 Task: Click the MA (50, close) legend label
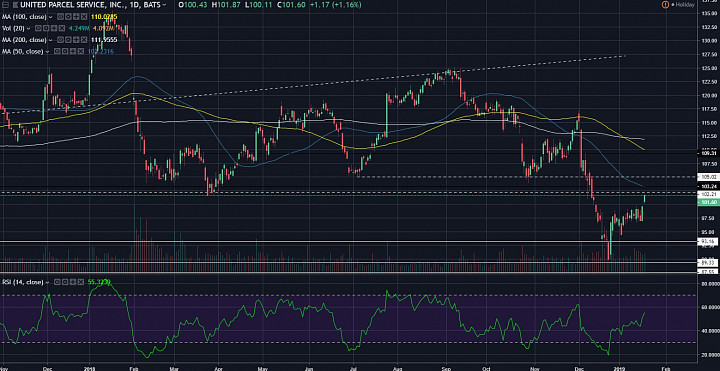(22, 51)
